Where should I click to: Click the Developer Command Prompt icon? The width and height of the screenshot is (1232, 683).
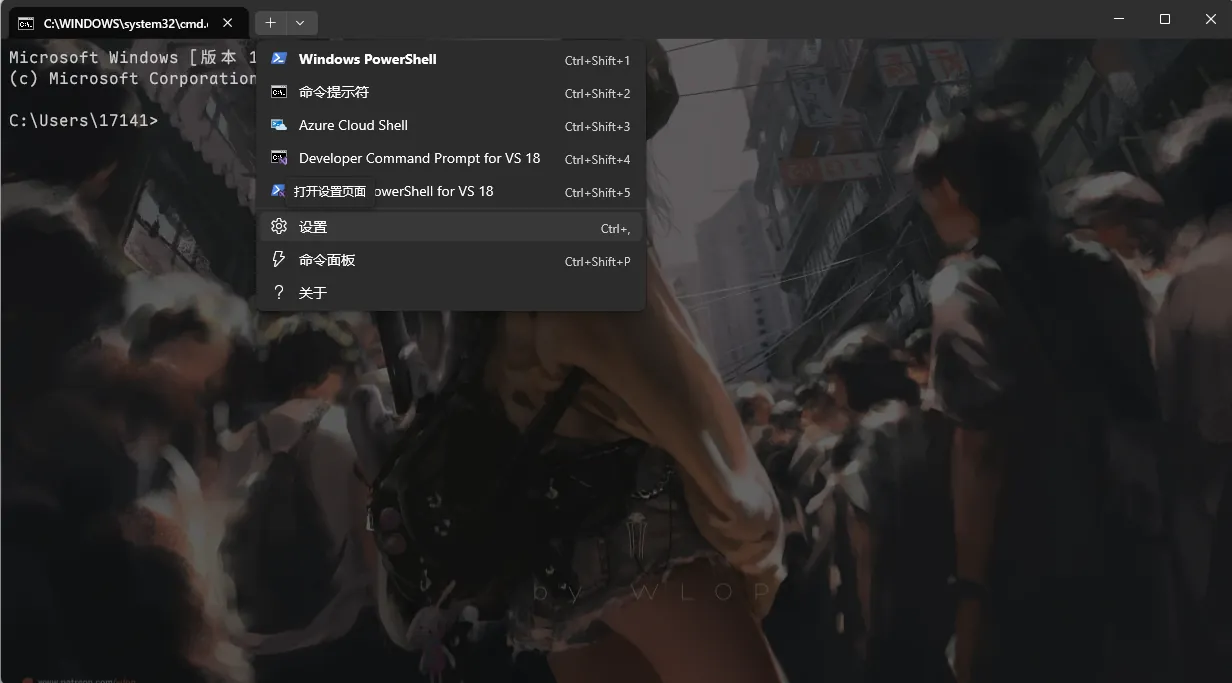pos(279,158)
